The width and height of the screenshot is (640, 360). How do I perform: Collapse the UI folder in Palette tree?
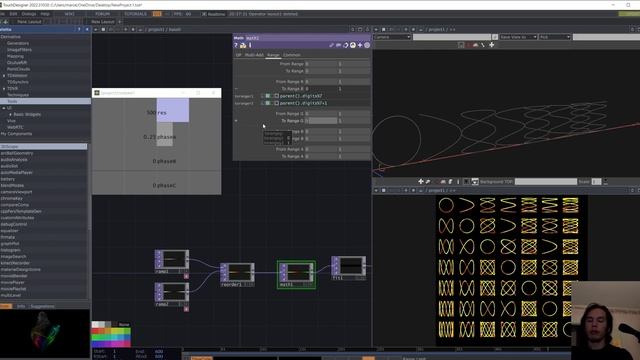point(4,108)
